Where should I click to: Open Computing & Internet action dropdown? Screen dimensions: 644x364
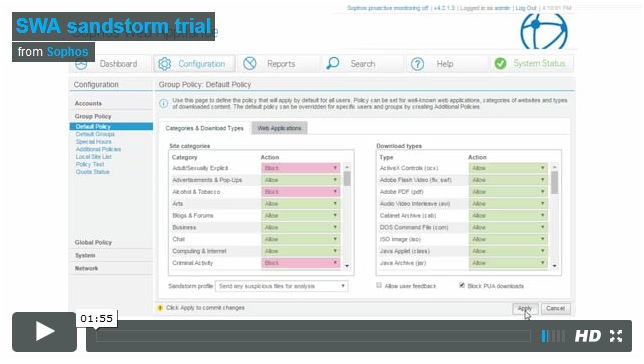[x=301, y=251]
